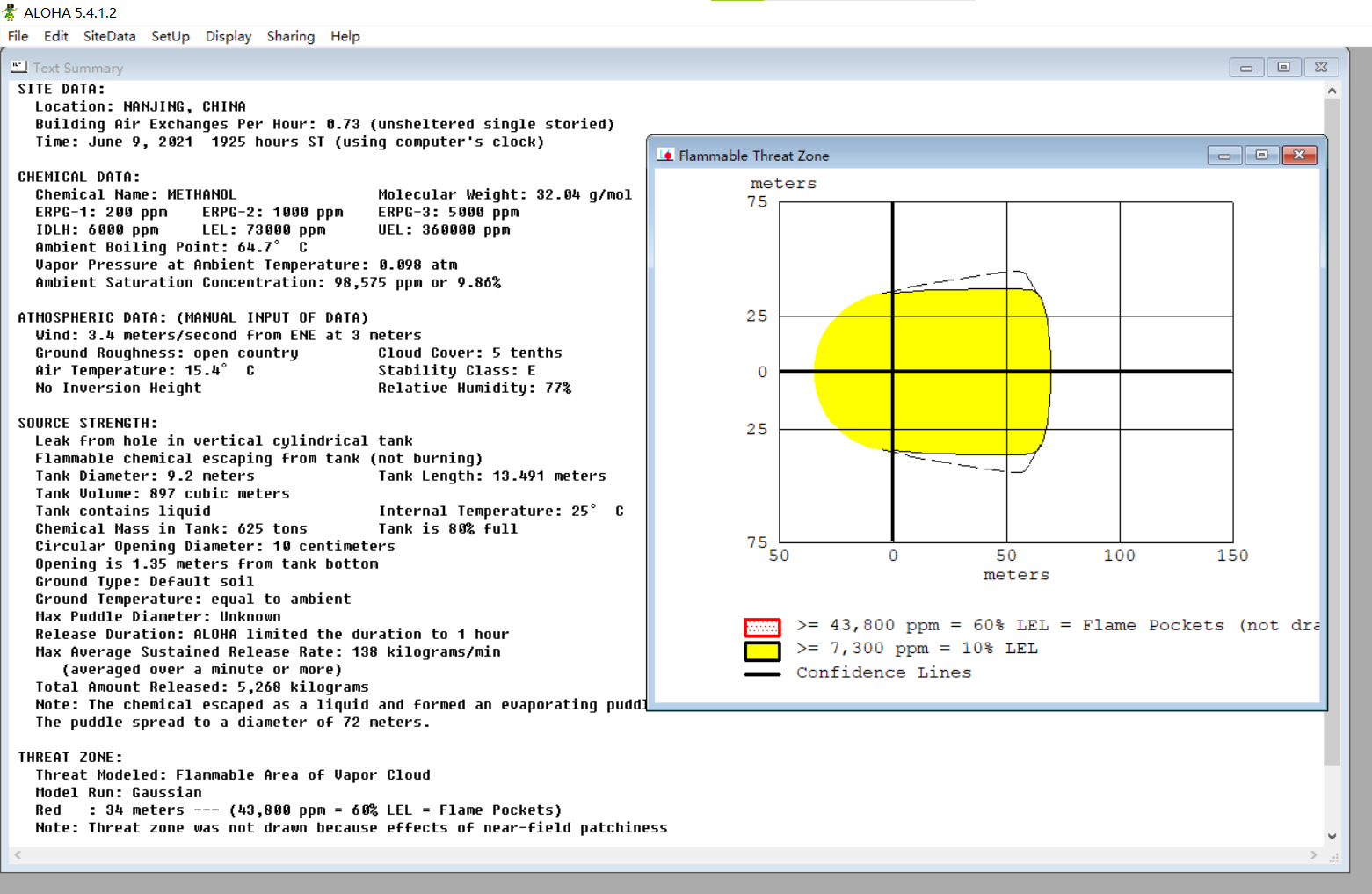Click the 'Total Amount Released: 5,268 kilograms' line
Viewport: 1372px width, 894px height.
point(202,687)
